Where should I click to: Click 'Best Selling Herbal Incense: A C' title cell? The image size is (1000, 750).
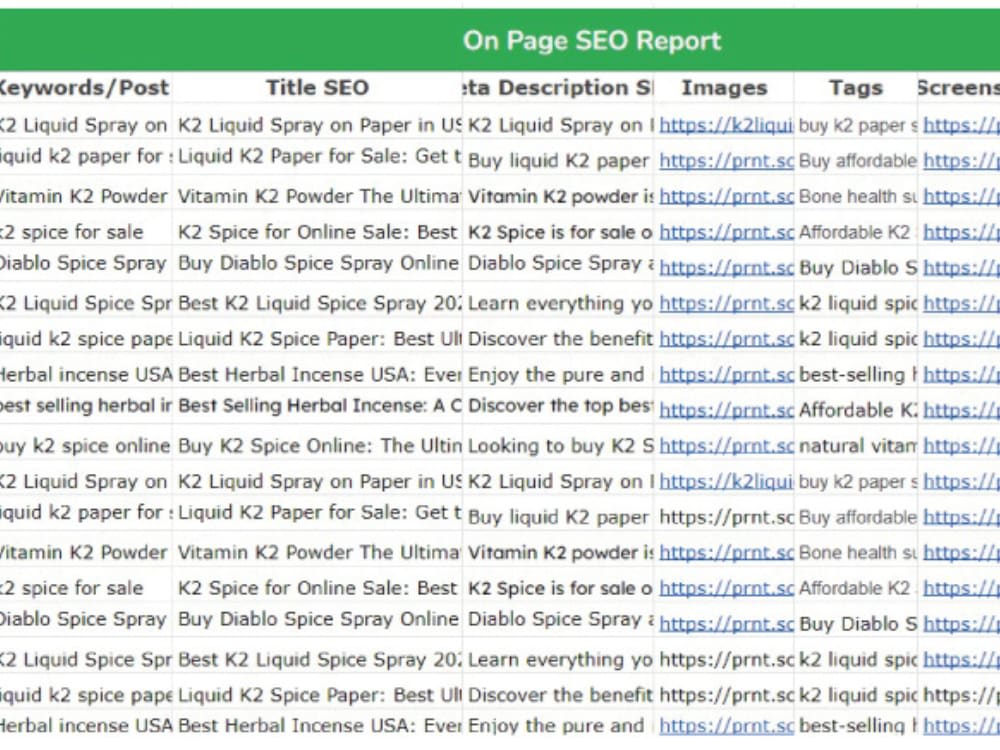[x=317, y=406]
